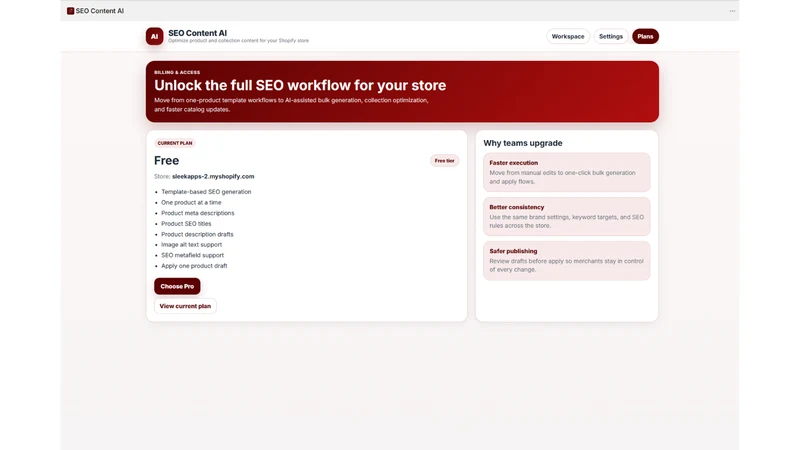Click the SEO Content AI title bar text

[99, 11]
